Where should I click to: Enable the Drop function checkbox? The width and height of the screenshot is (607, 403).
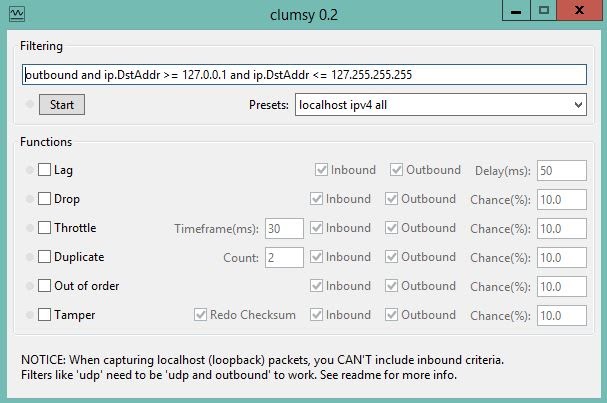click(44, 199)
